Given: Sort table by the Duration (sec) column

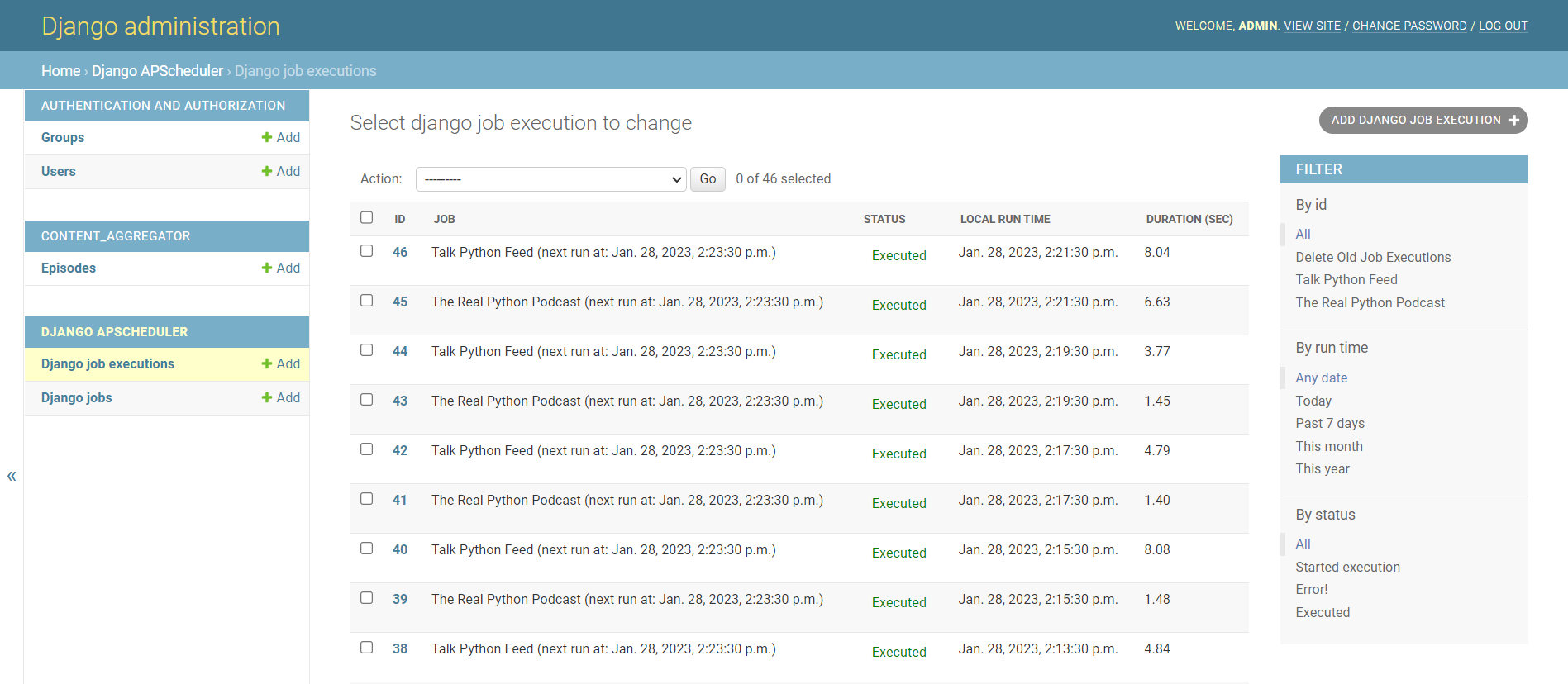Looking at the screenshot, I should (1189, 219).
